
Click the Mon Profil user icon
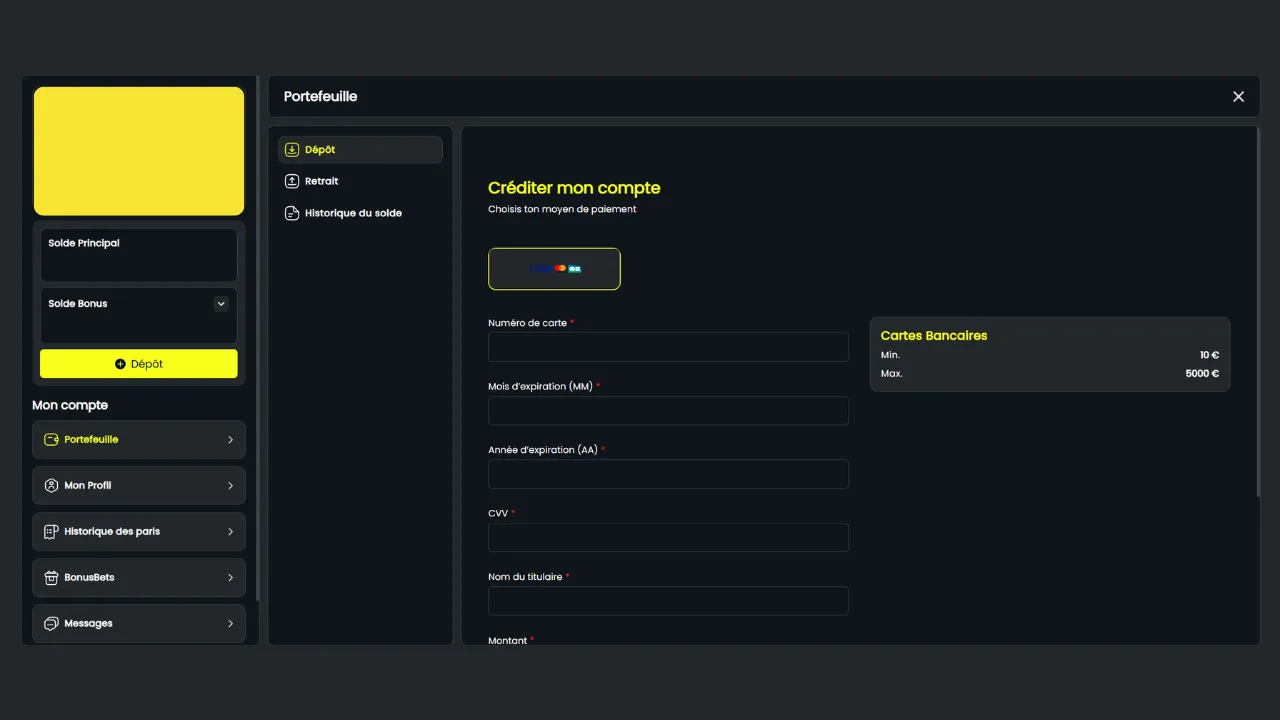51,486
